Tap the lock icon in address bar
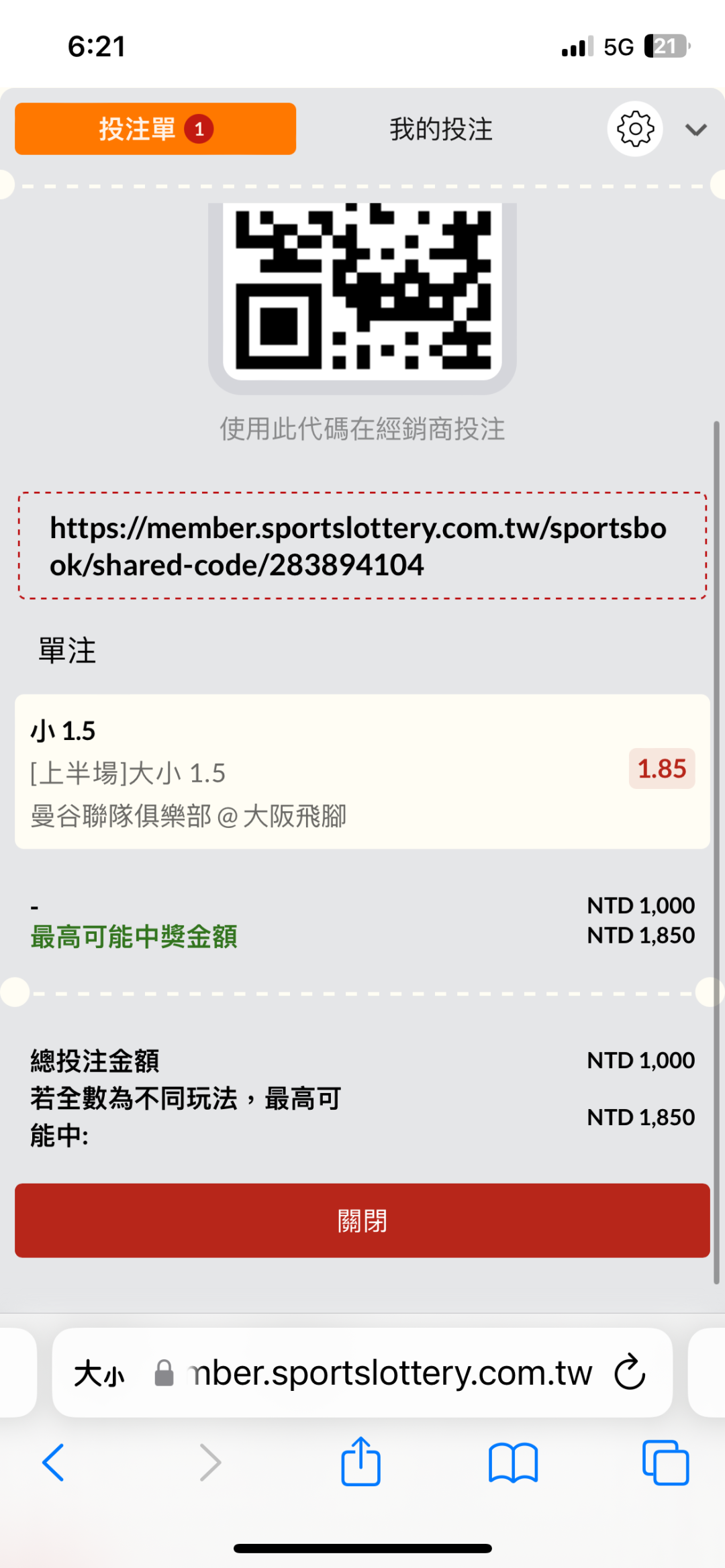This screenshot has width=725, height=1568. [x=164, y=1373]
